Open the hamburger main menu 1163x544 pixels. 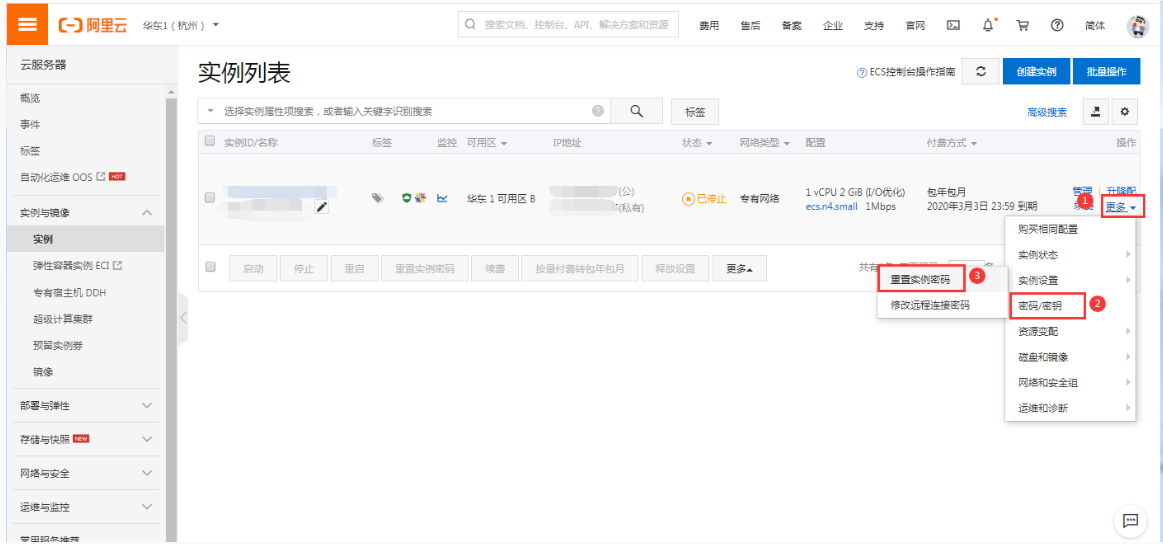28,24
